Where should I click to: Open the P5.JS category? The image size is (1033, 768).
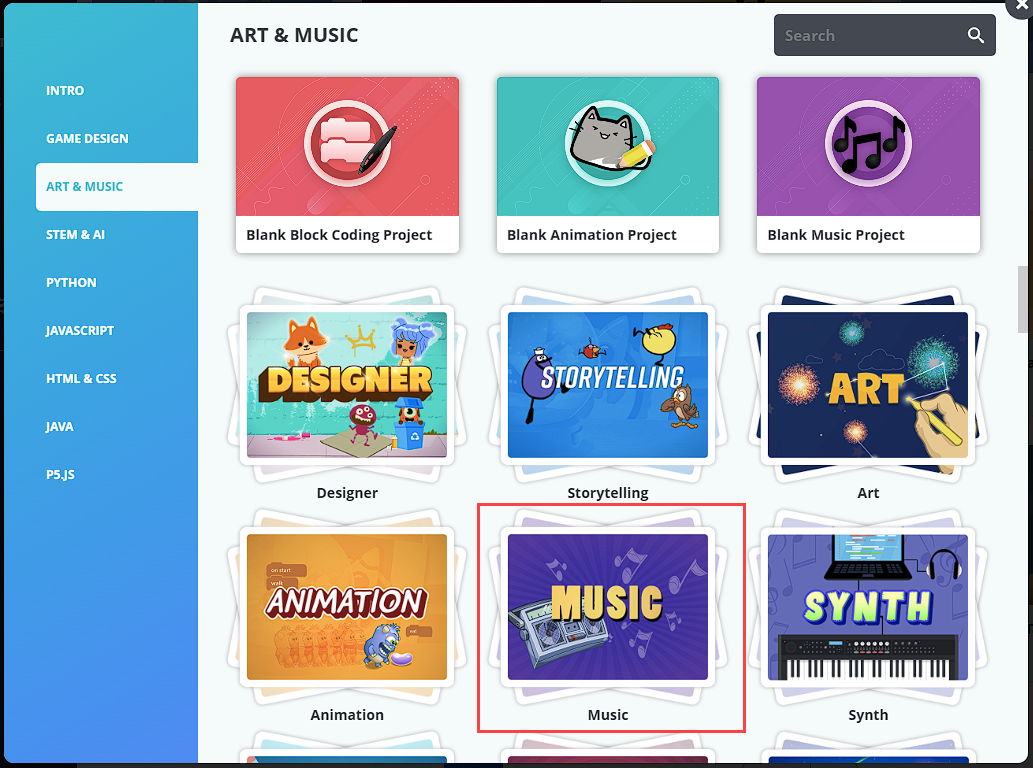[60, 475]
